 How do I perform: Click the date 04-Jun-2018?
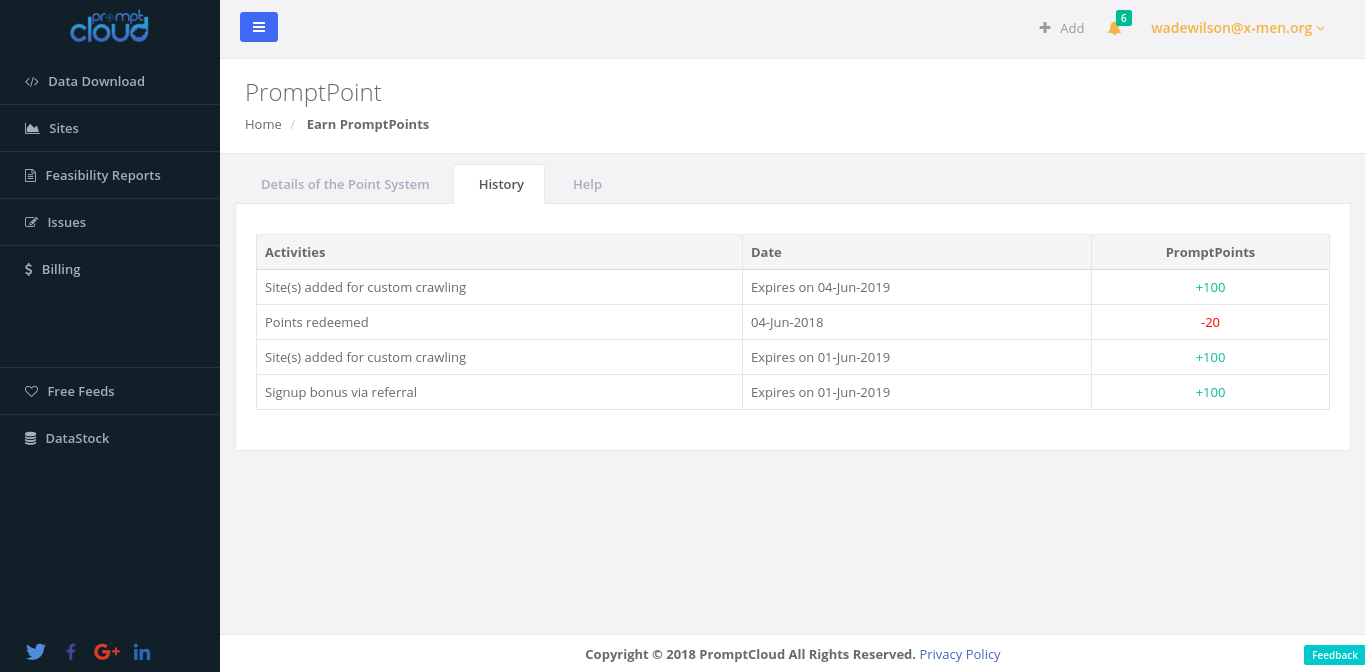[787, 323]
